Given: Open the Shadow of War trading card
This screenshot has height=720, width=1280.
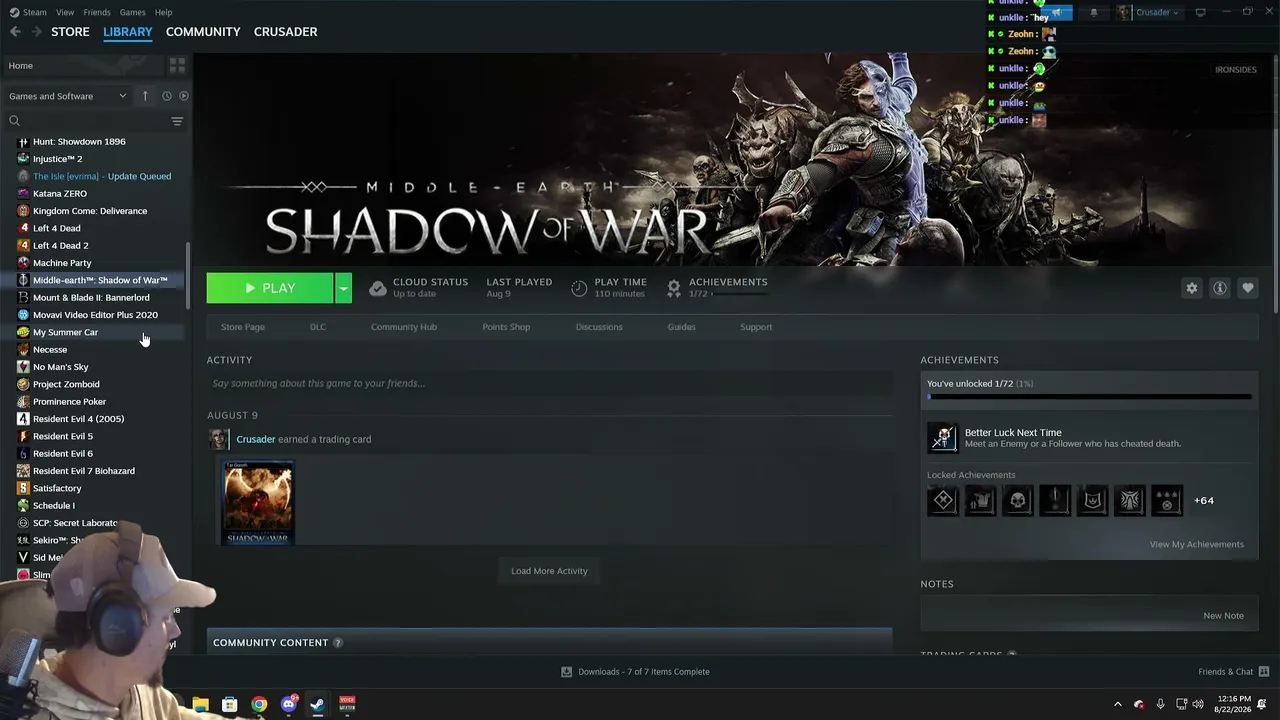Looking at the screenshot, I should [x=258, y=503].
